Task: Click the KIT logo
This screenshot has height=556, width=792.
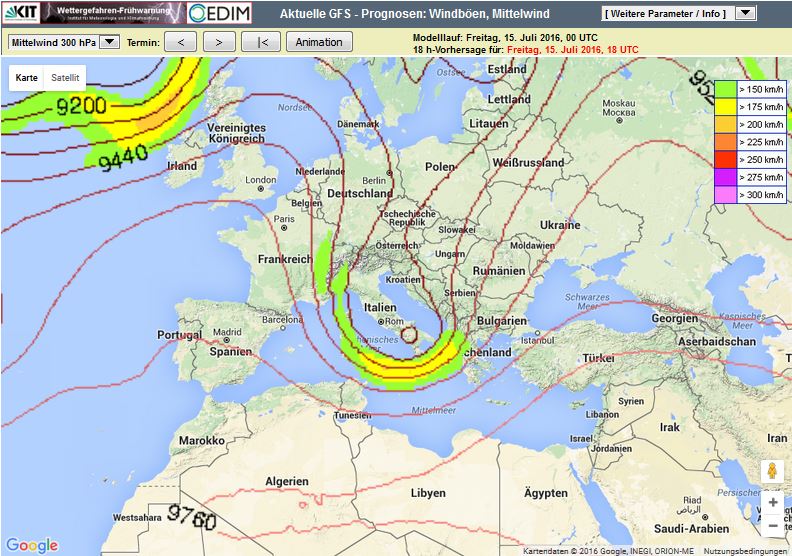Action: click(x=20, y=13)
